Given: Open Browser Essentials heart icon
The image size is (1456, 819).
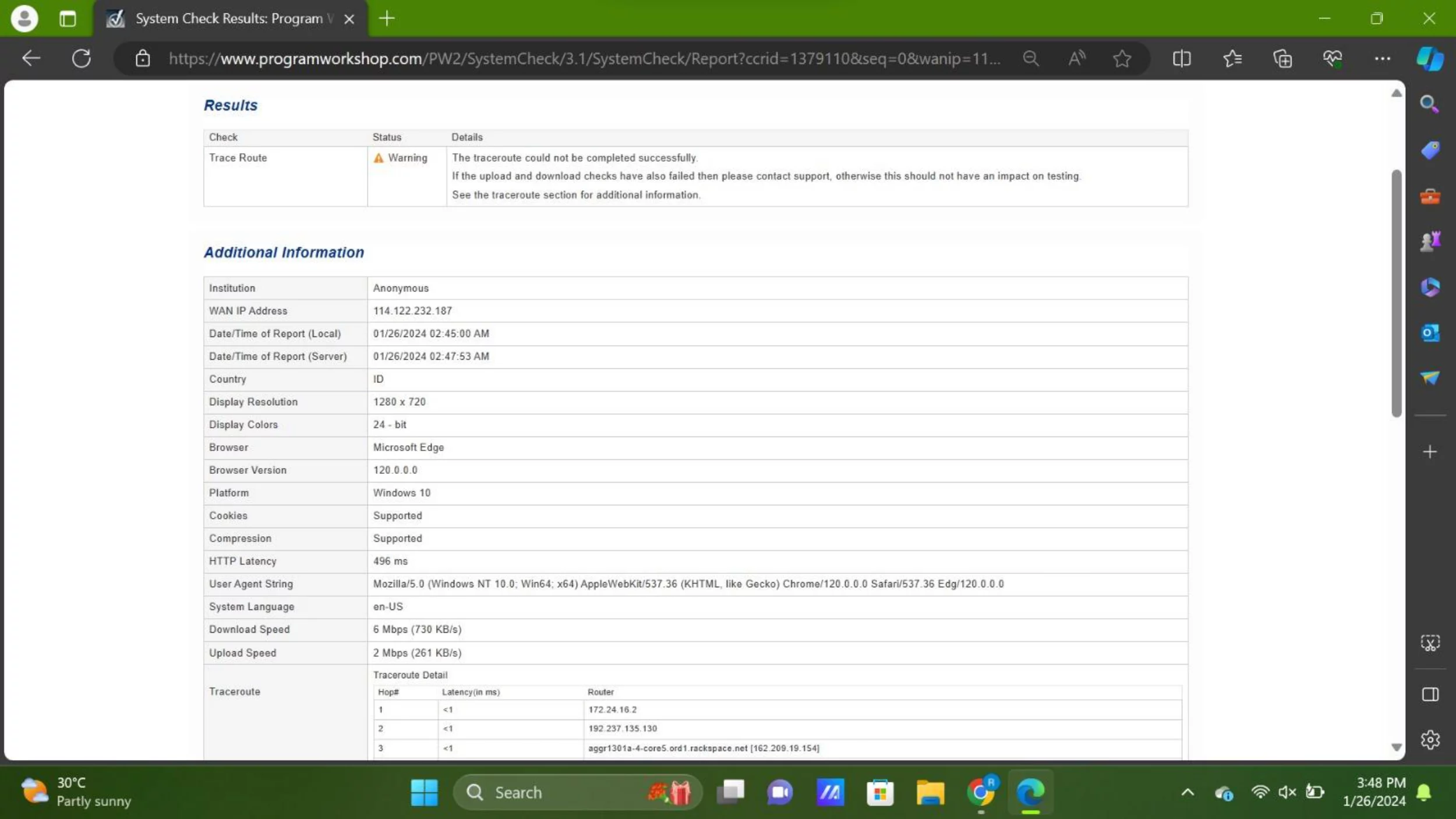Looking at the screenshot, I should pos(1333,58).
